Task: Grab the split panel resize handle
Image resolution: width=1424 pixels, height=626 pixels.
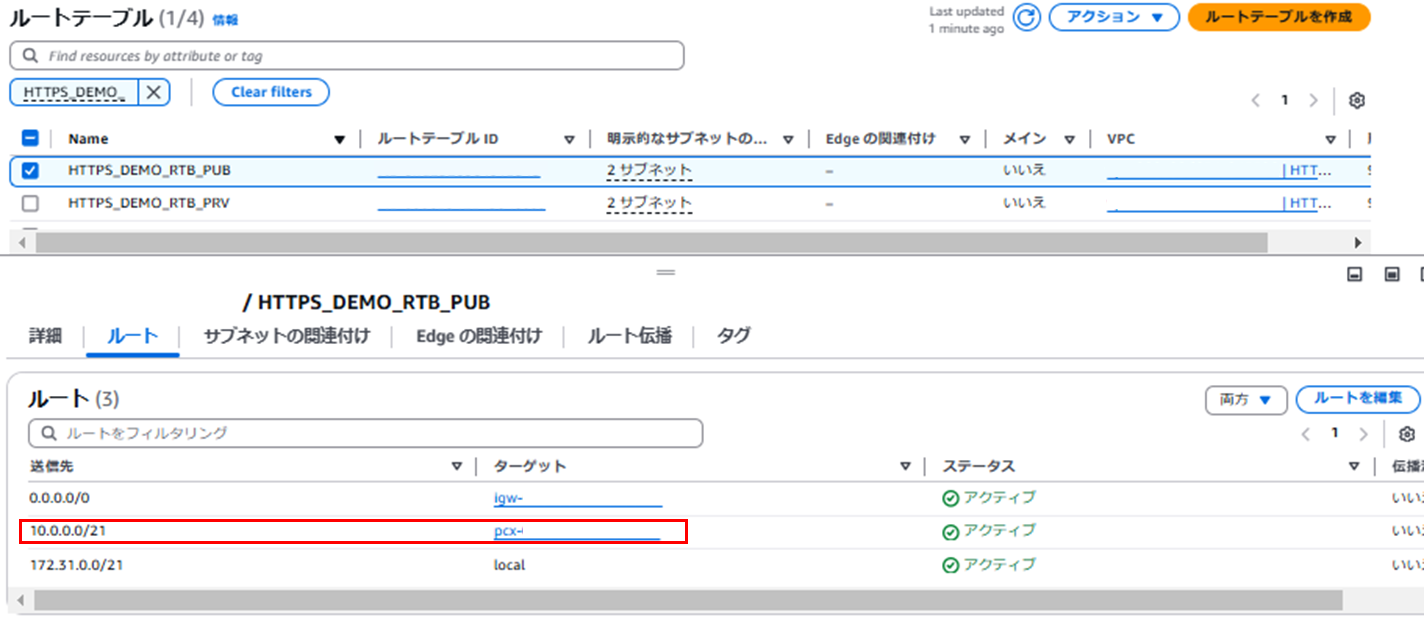Action: [666, 272]
